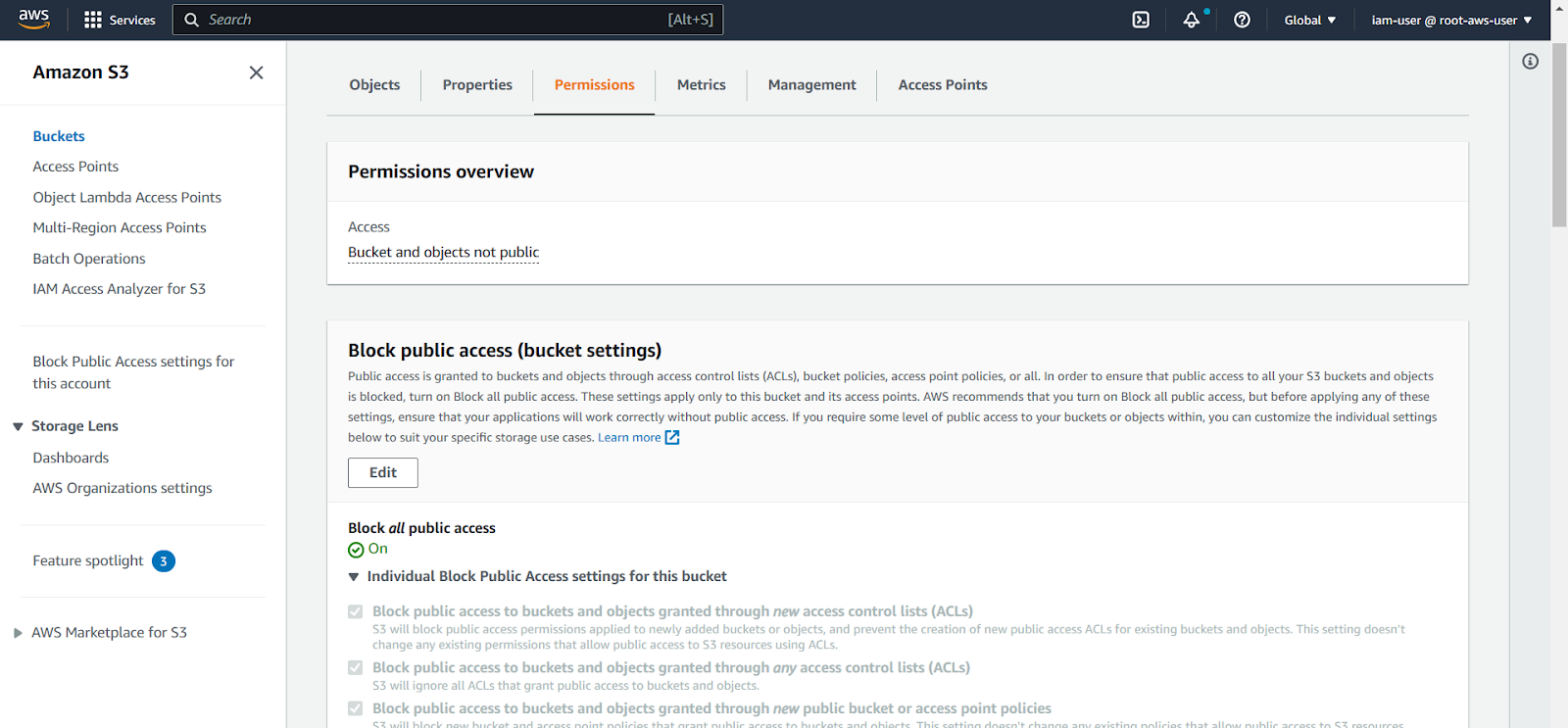Image resolution: width=1568 pixels, height=728 pixels.
Task: Open the Learn more link
Action: [629, 438]
